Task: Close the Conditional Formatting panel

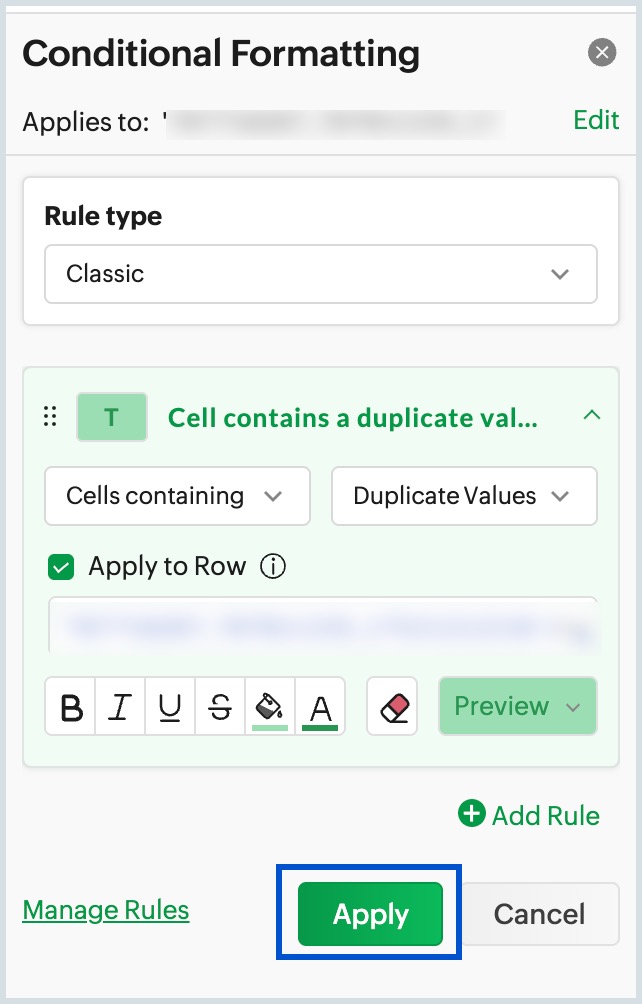Action: click(x=602, y=52)
